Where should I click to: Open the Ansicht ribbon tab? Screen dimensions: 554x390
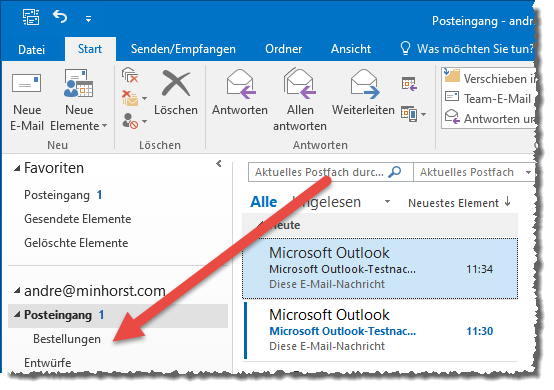coord(351,49)
